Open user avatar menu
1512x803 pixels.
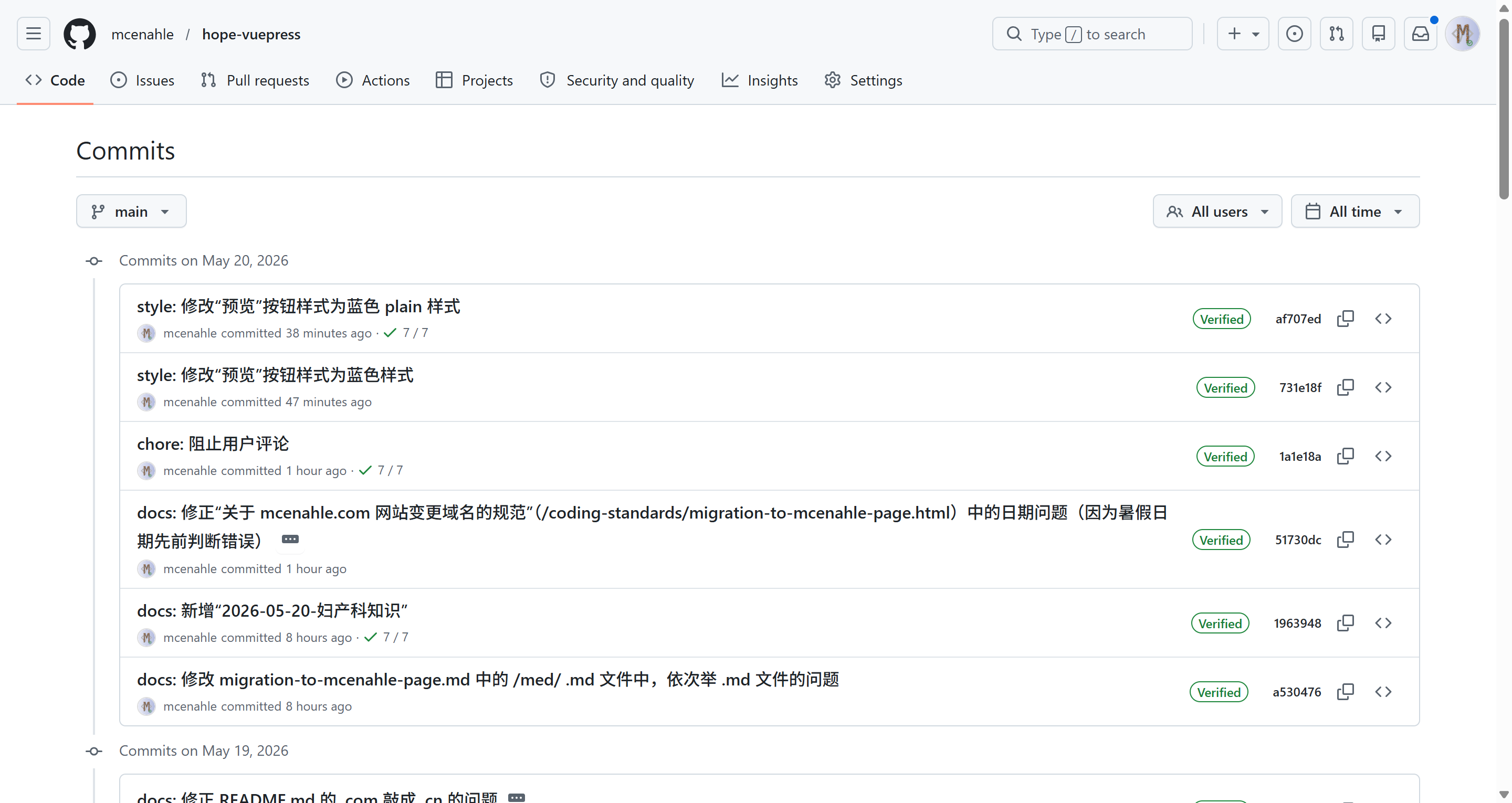click(1462, 34)
